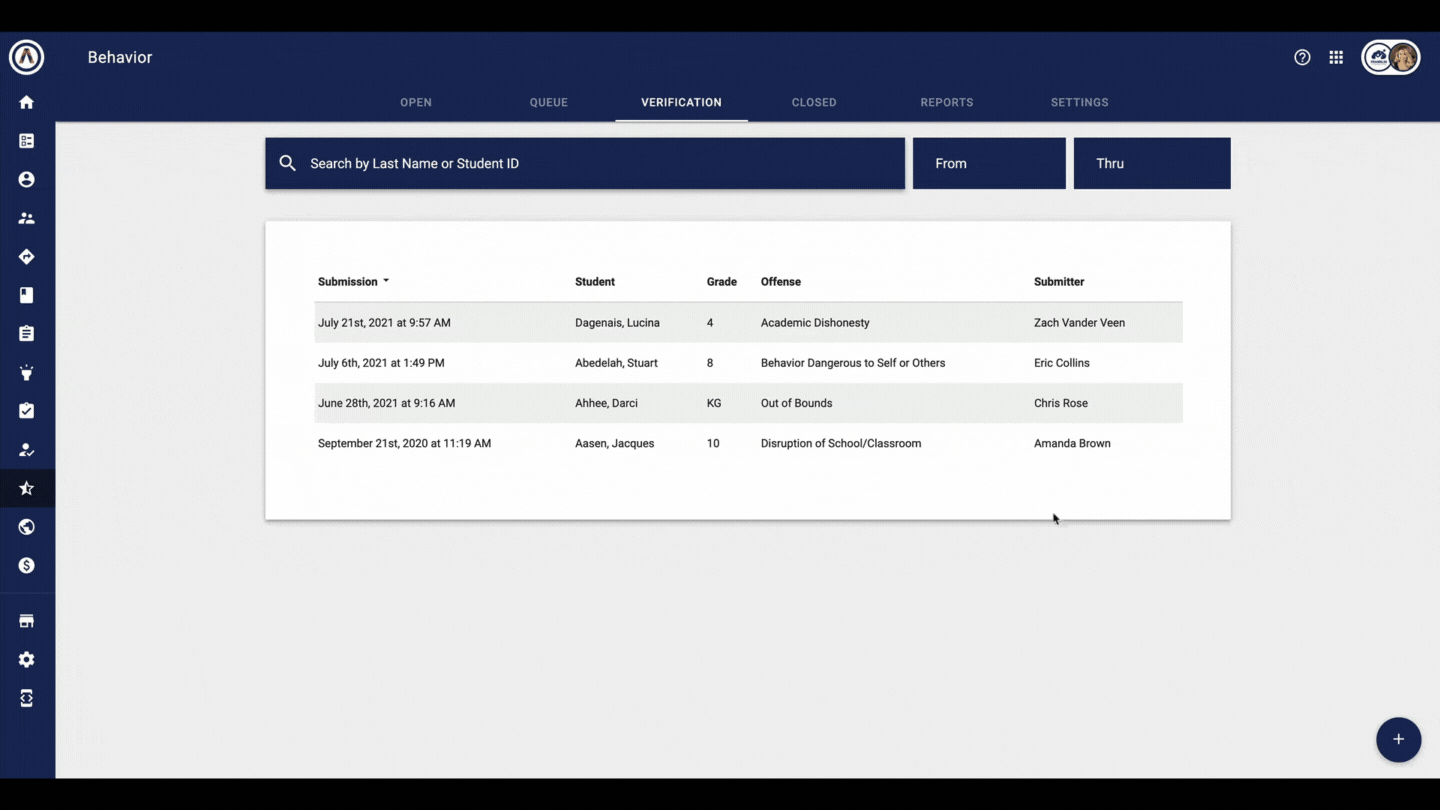Image resolution: width=1440 pixels, height=810 pixels.
Task: Open the From date picker
Action: click(988, 164)
